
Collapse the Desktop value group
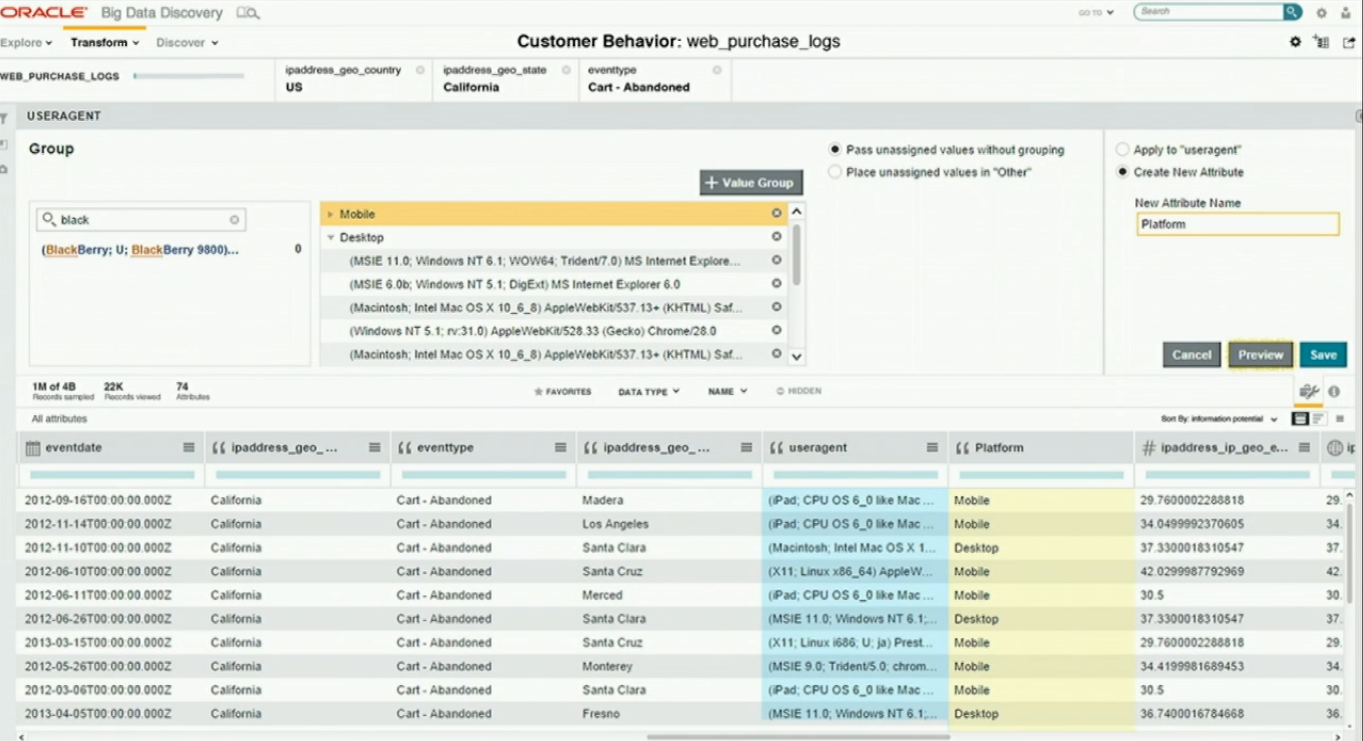click(x=330, y=238)
